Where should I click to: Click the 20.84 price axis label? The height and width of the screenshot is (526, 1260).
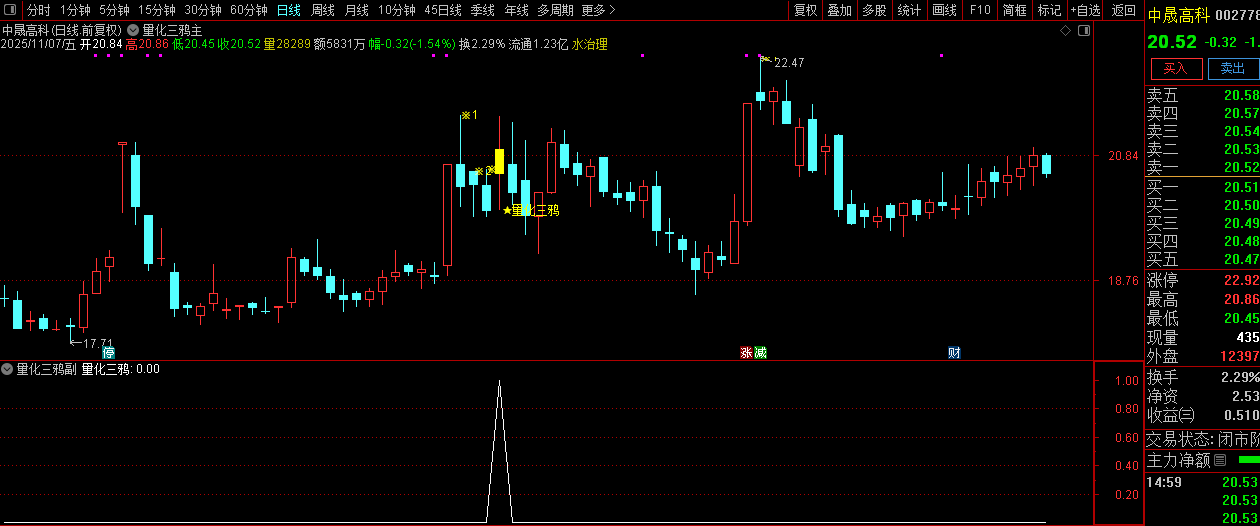1122,156
